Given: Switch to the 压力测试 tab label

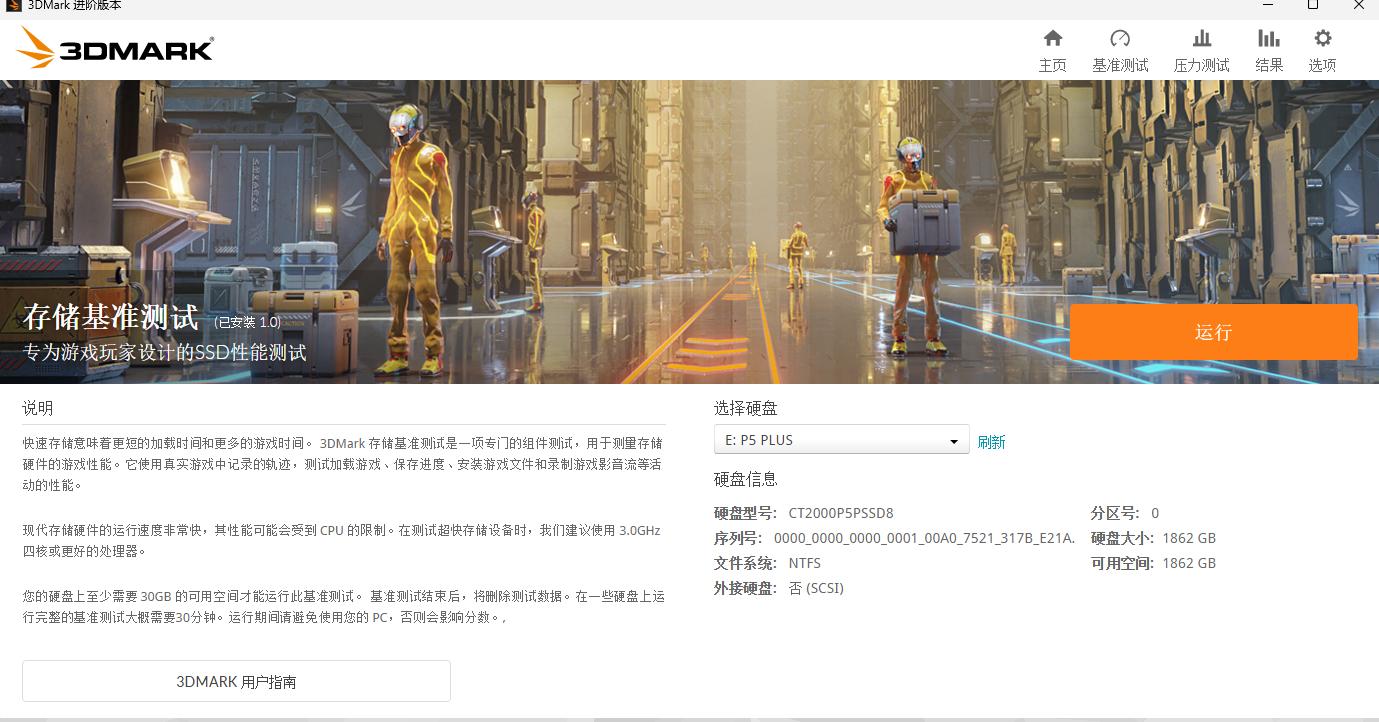Looking at the screenshot, I should tap(1200, 65).
